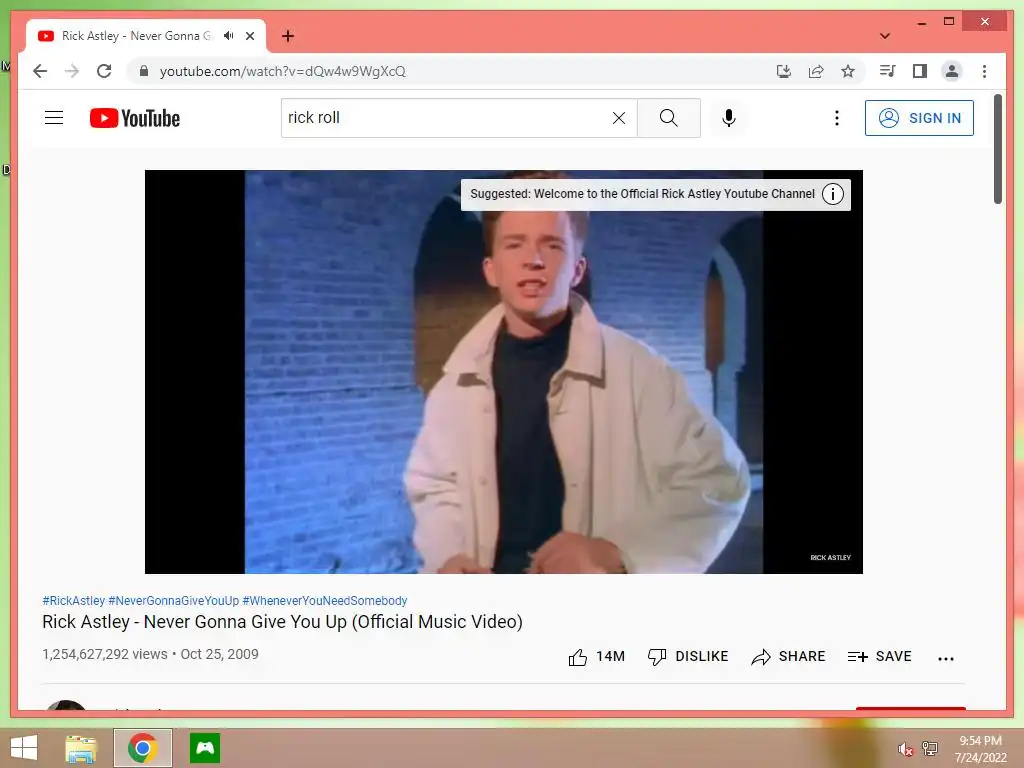Click SAVE to add to playlist
The width and height of the screenshot is (1024, 768).
pyautogui.click(x=879, y=656)
